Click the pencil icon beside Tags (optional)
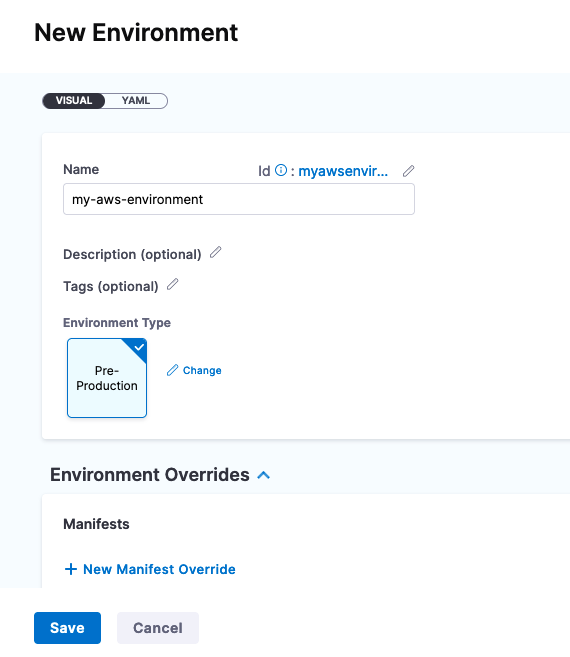The height and width of the screenshot is (657, 570). [x=173, y=284]
